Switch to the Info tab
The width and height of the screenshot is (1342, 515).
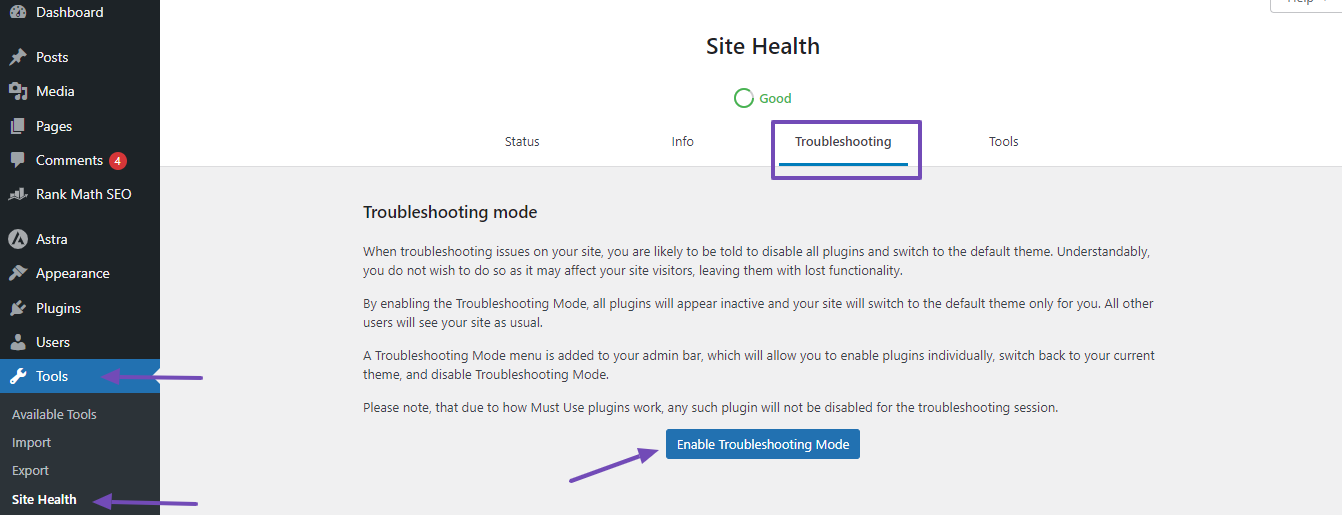click(683, 142)
